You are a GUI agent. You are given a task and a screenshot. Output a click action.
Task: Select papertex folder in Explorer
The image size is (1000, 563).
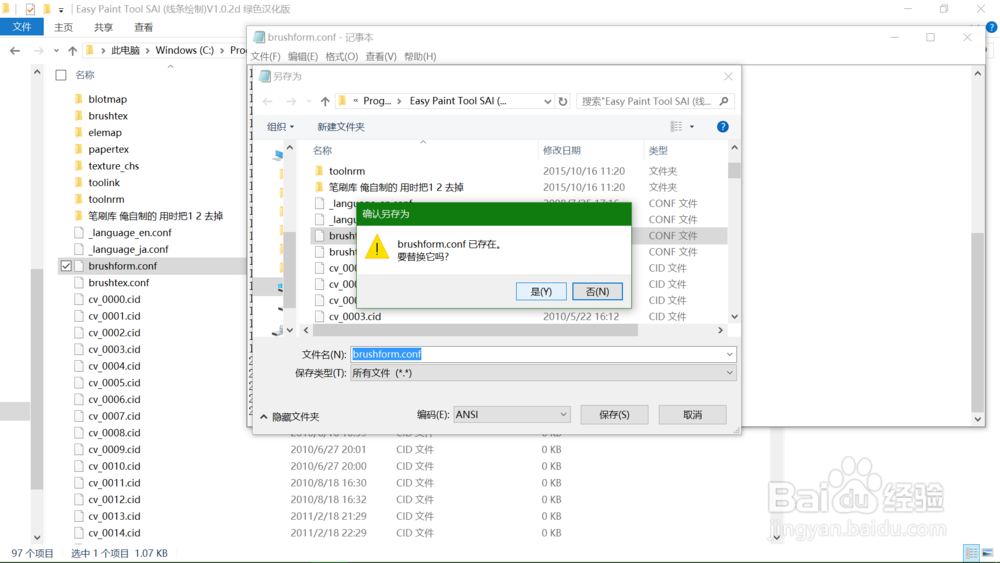(x=108, y=149)
